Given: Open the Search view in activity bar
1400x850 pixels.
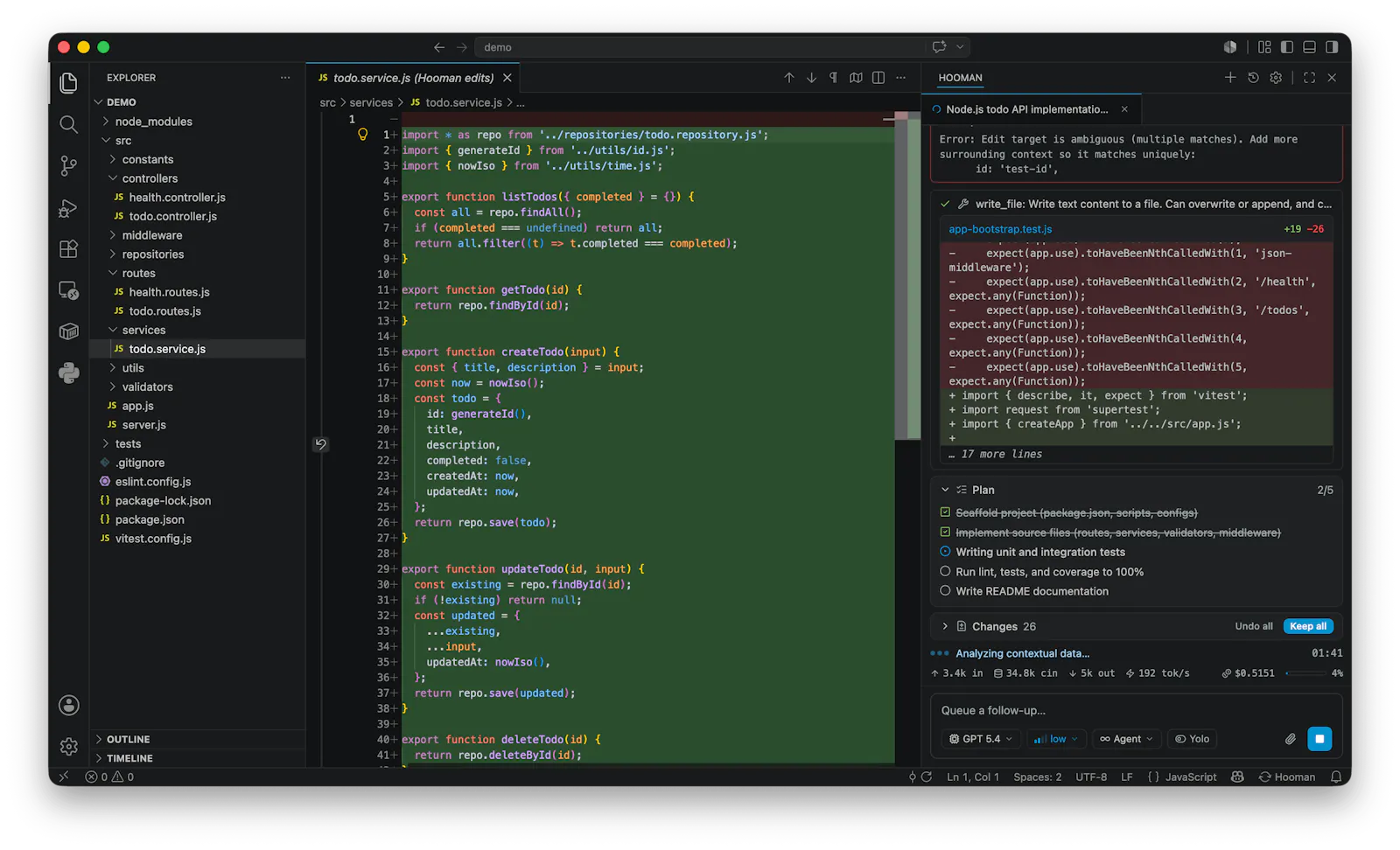Looking at the screenshot, I should 68,124.
